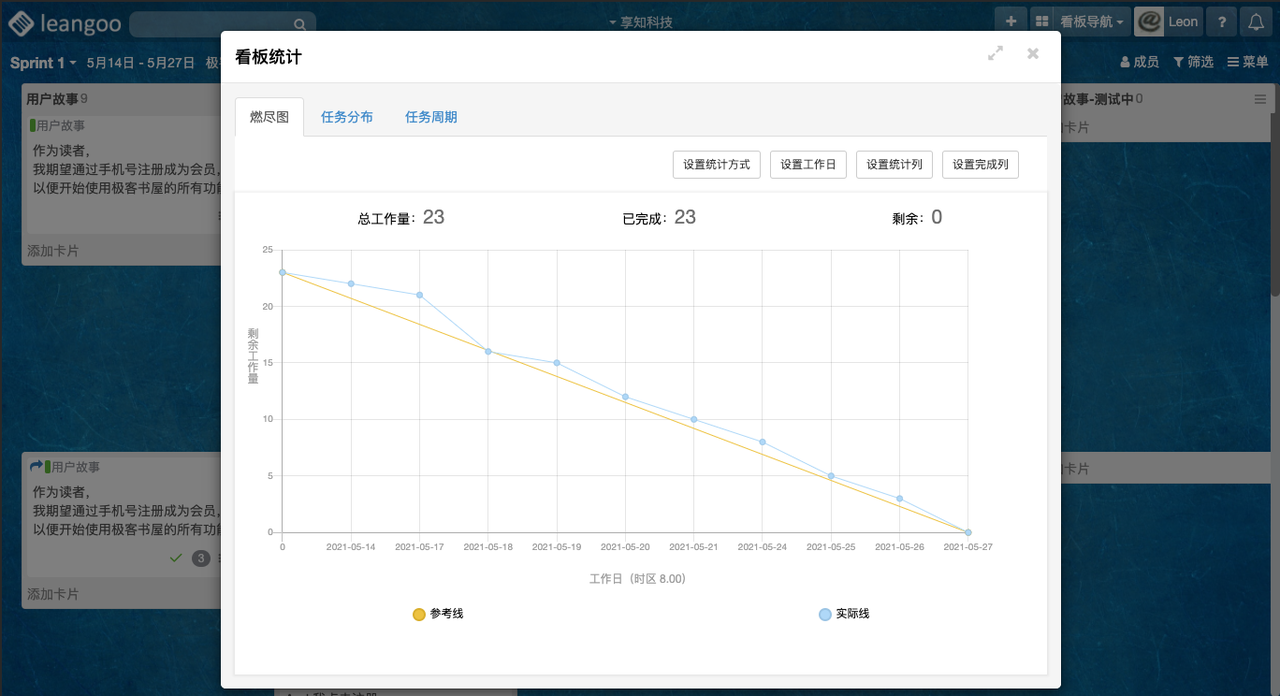Click the 2021-05-18 data point on chart
Screen dimensions: 1280x696
(488, 351)
